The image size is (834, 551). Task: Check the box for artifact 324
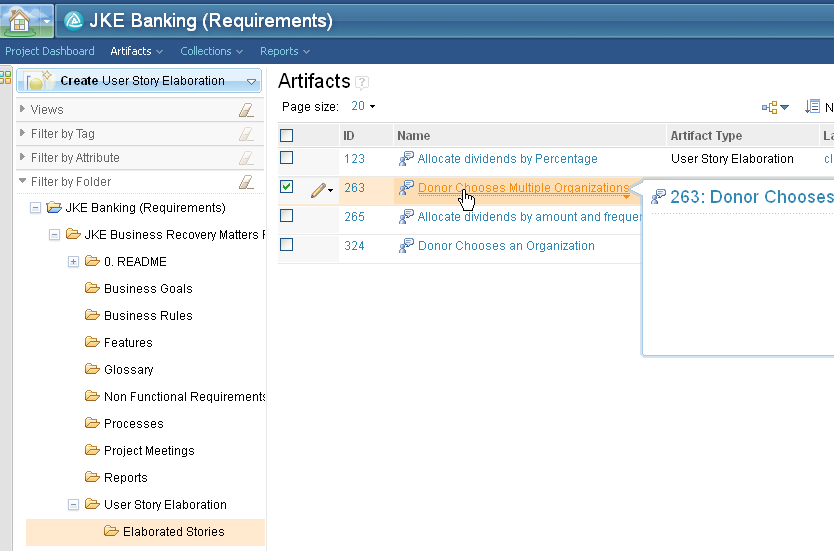pos(286,245)
